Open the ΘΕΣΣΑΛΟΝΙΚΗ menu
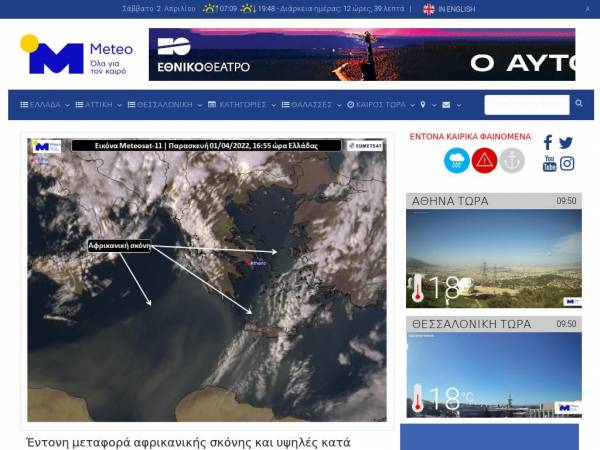Viewport: 600px width, 450px height. 165,105
